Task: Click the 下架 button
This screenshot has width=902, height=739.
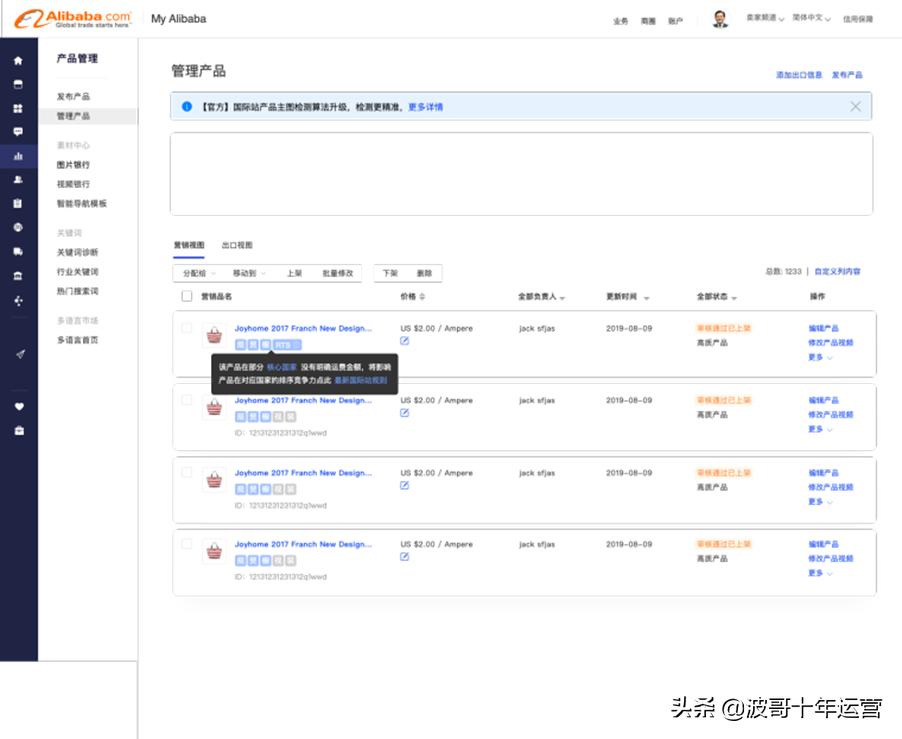Action: pos(390,273)
